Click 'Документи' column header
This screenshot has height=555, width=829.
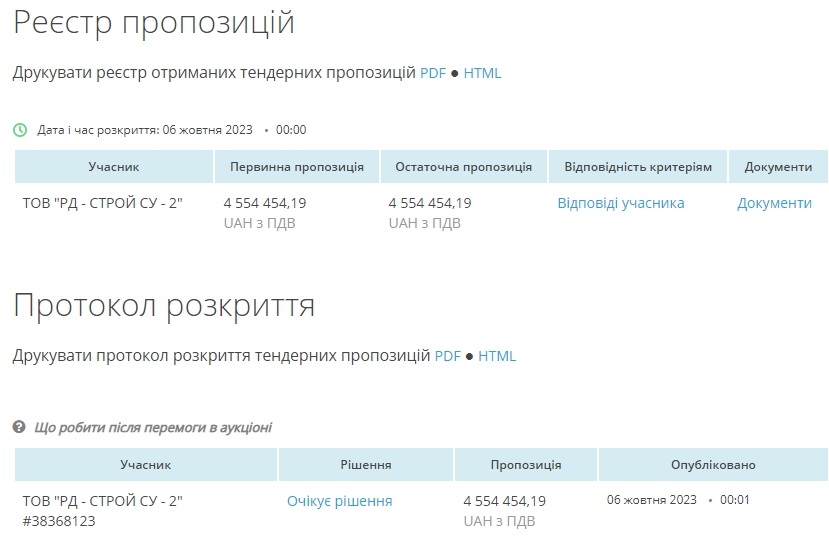[x=778, y=166]
